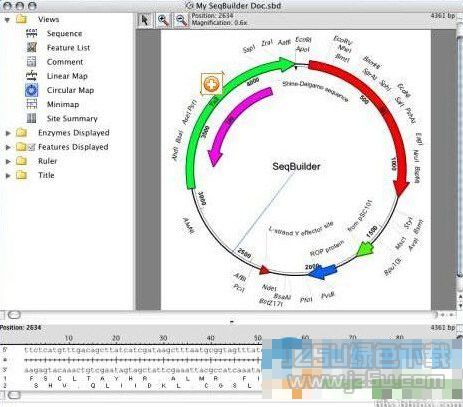The width and height of the screenshot is (463, 407).
Task: Click the ROP protein feature label
Action: [x=327, y=248]
